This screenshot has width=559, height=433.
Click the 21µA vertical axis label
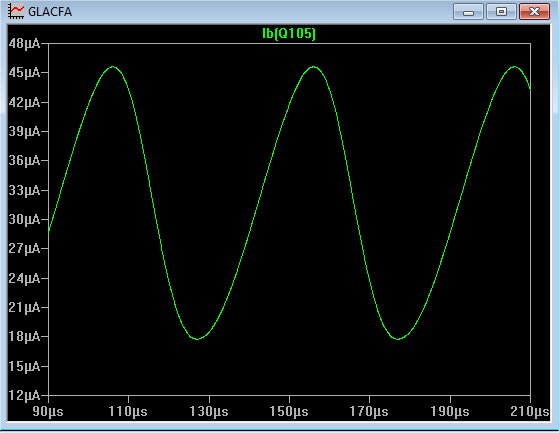click(x=24, y=307)
